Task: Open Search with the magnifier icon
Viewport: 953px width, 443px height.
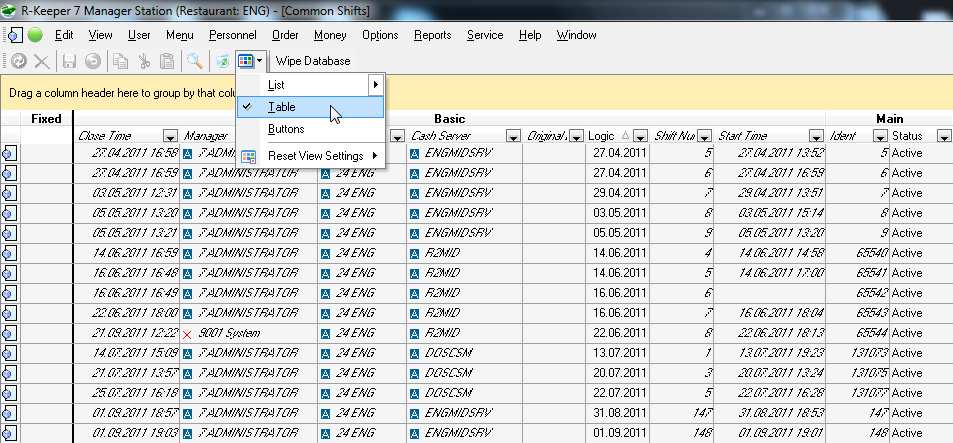Action: click(x=194, y=61)
